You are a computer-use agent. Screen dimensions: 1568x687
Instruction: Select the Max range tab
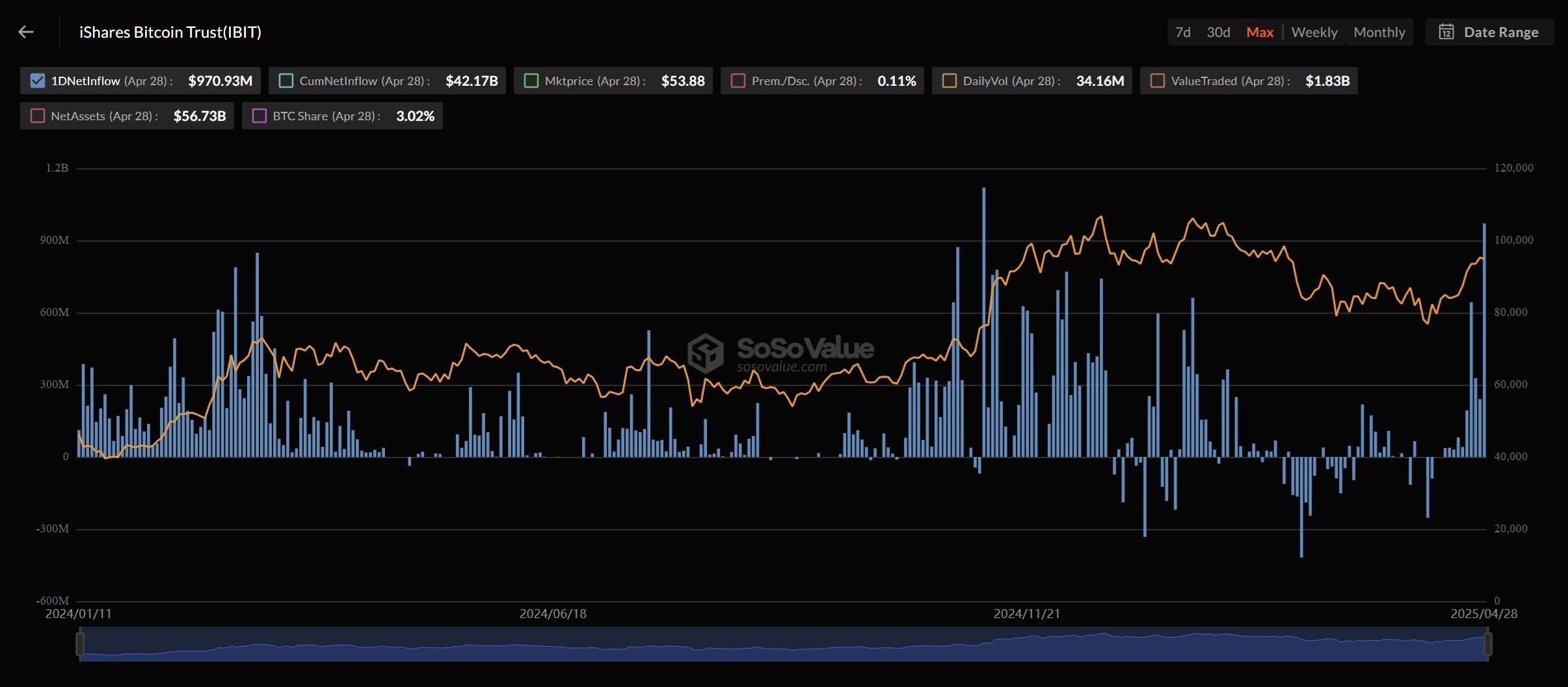tap(1260, 32)
